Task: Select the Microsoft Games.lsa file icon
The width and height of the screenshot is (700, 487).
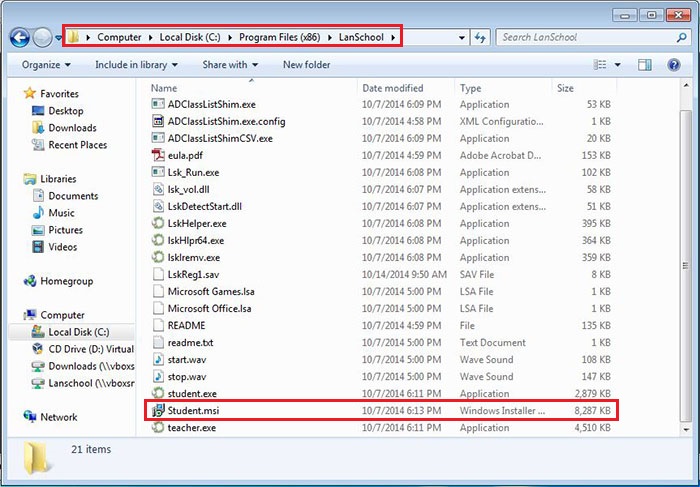Action: [x=158, y=291]
